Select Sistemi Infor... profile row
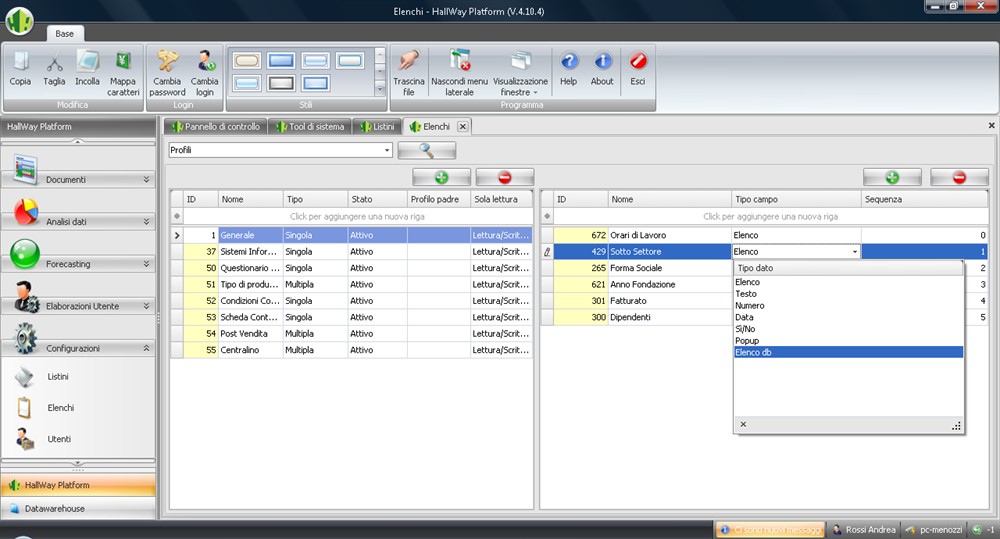 click(351, 252)
